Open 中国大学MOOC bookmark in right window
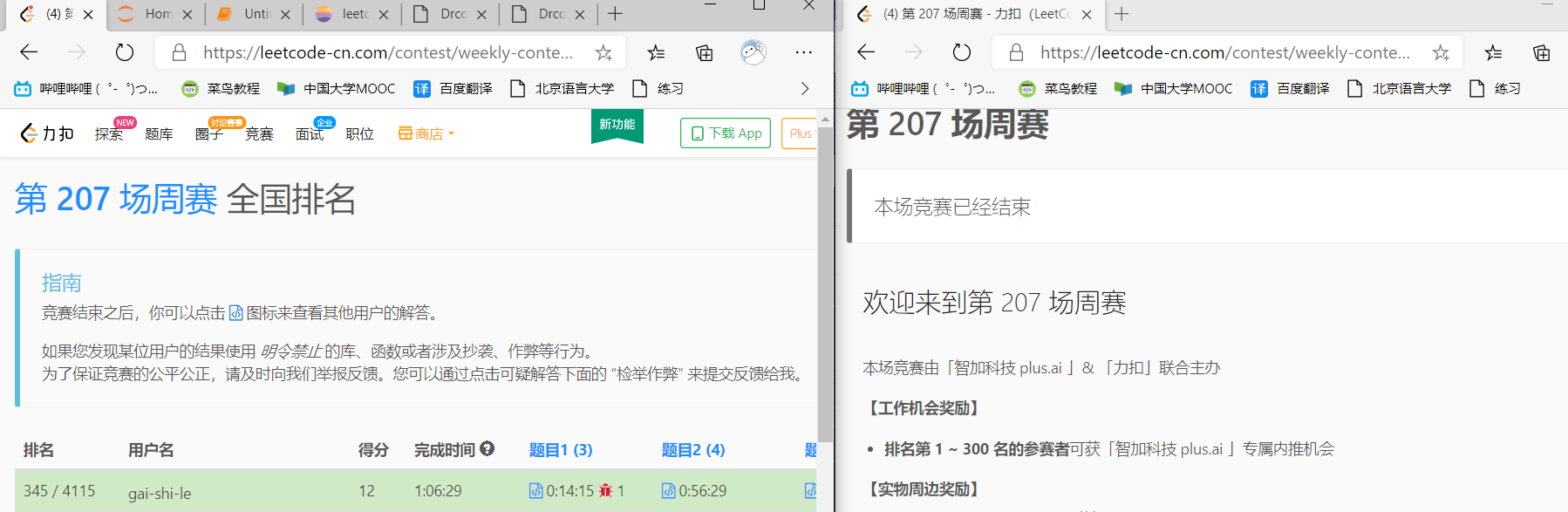Image resolution: width=1568 pixels, height=512 pixels. click(x=1174, y=88)
